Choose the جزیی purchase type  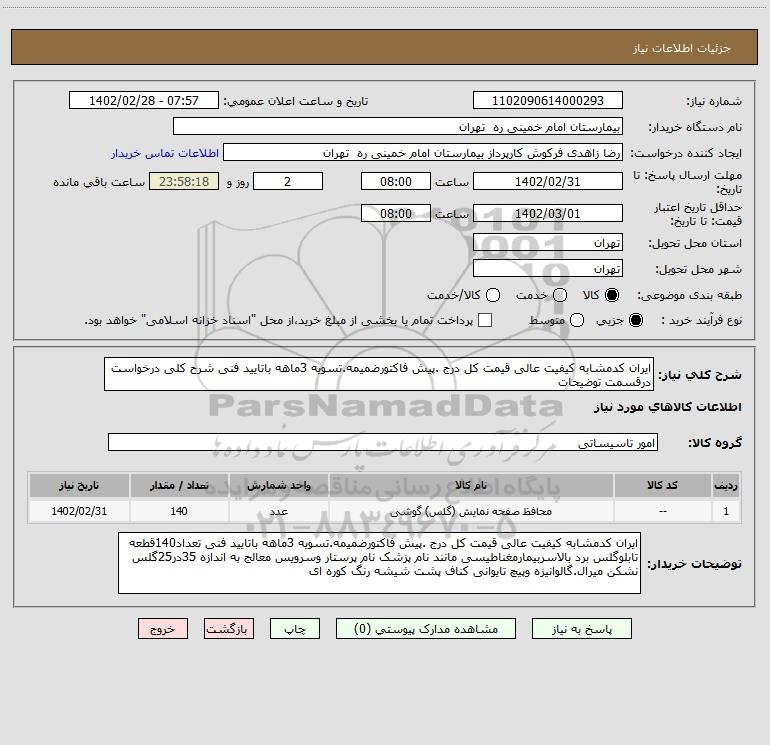pyautogui.click(x=635, y=320)
